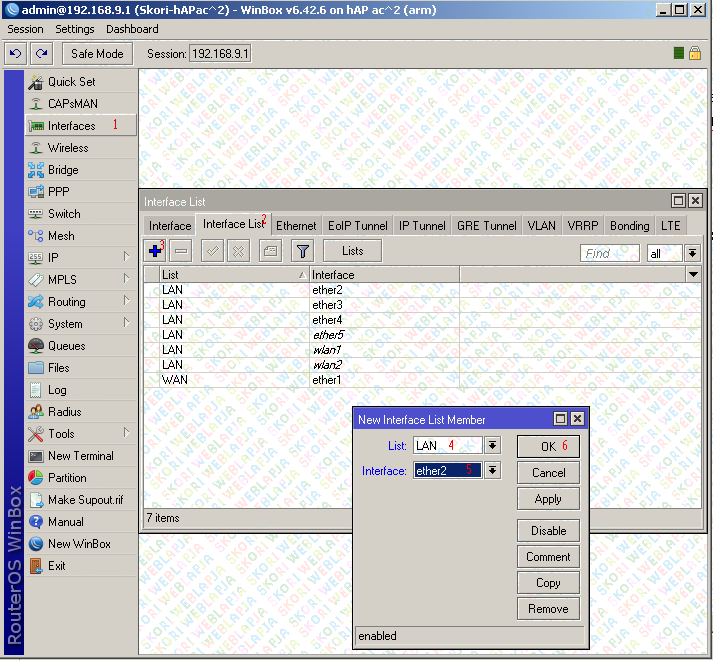
Task: Click the comment icon in Interface List toolbar
Action: point(270,251)
